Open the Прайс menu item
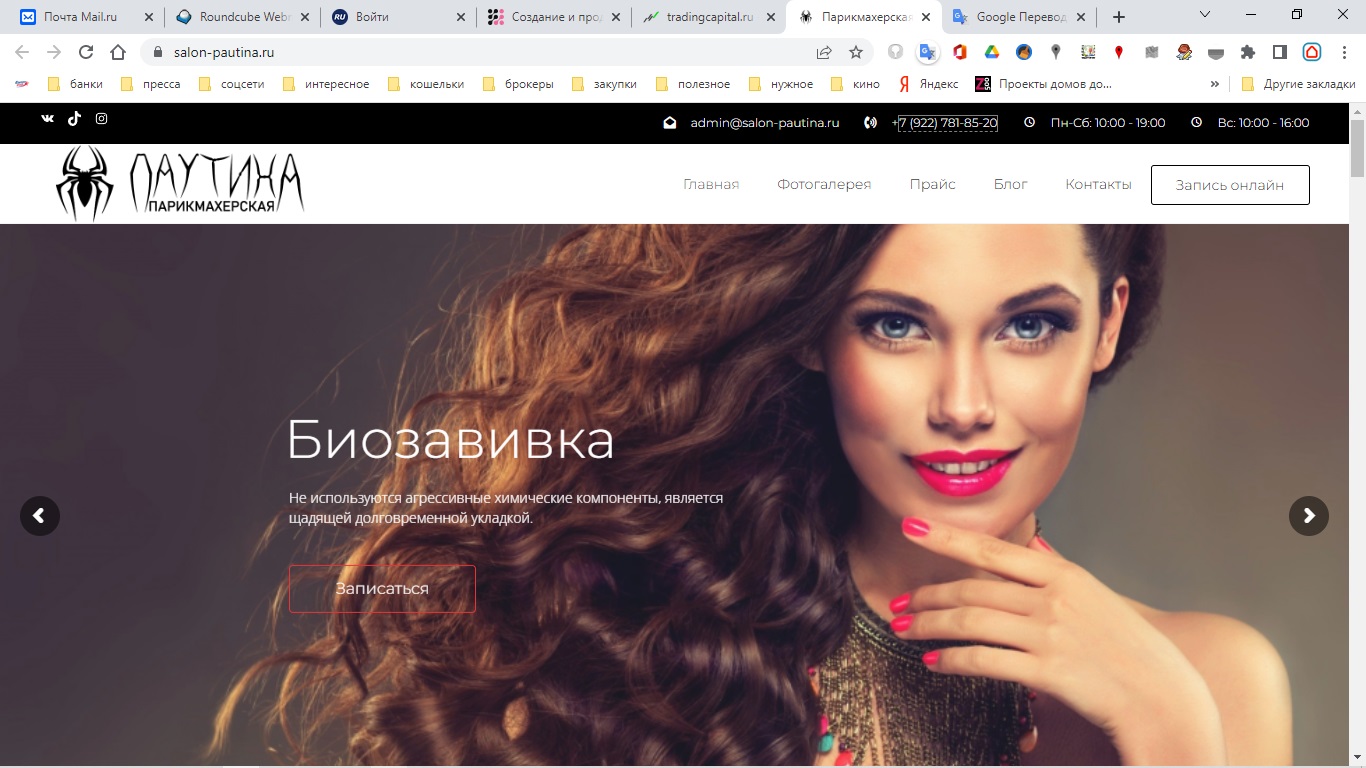This screenshot has height=768, width=1366. tap(933, 184)
